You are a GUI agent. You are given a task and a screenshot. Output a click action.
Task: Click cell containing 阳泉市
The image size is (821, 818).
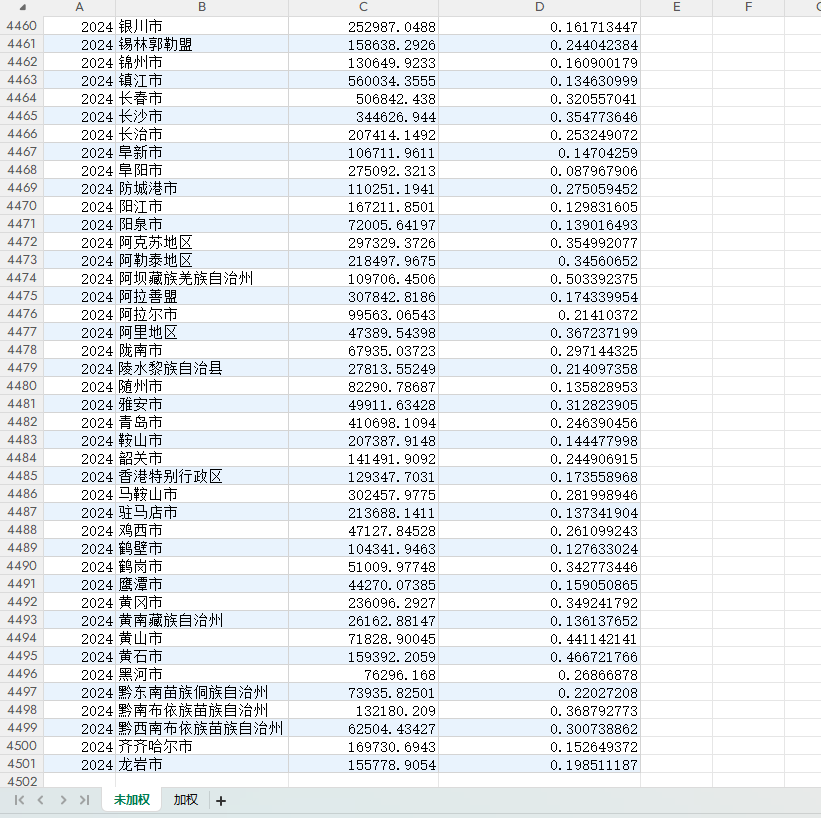coord(202,224)
